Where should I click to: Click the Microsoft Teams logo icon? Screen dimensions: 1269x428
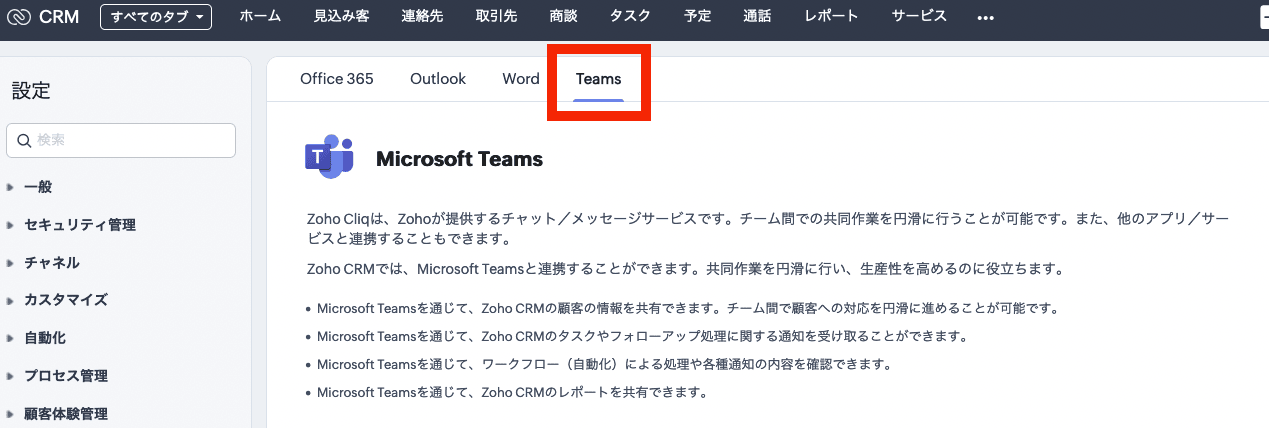[329, 157]
